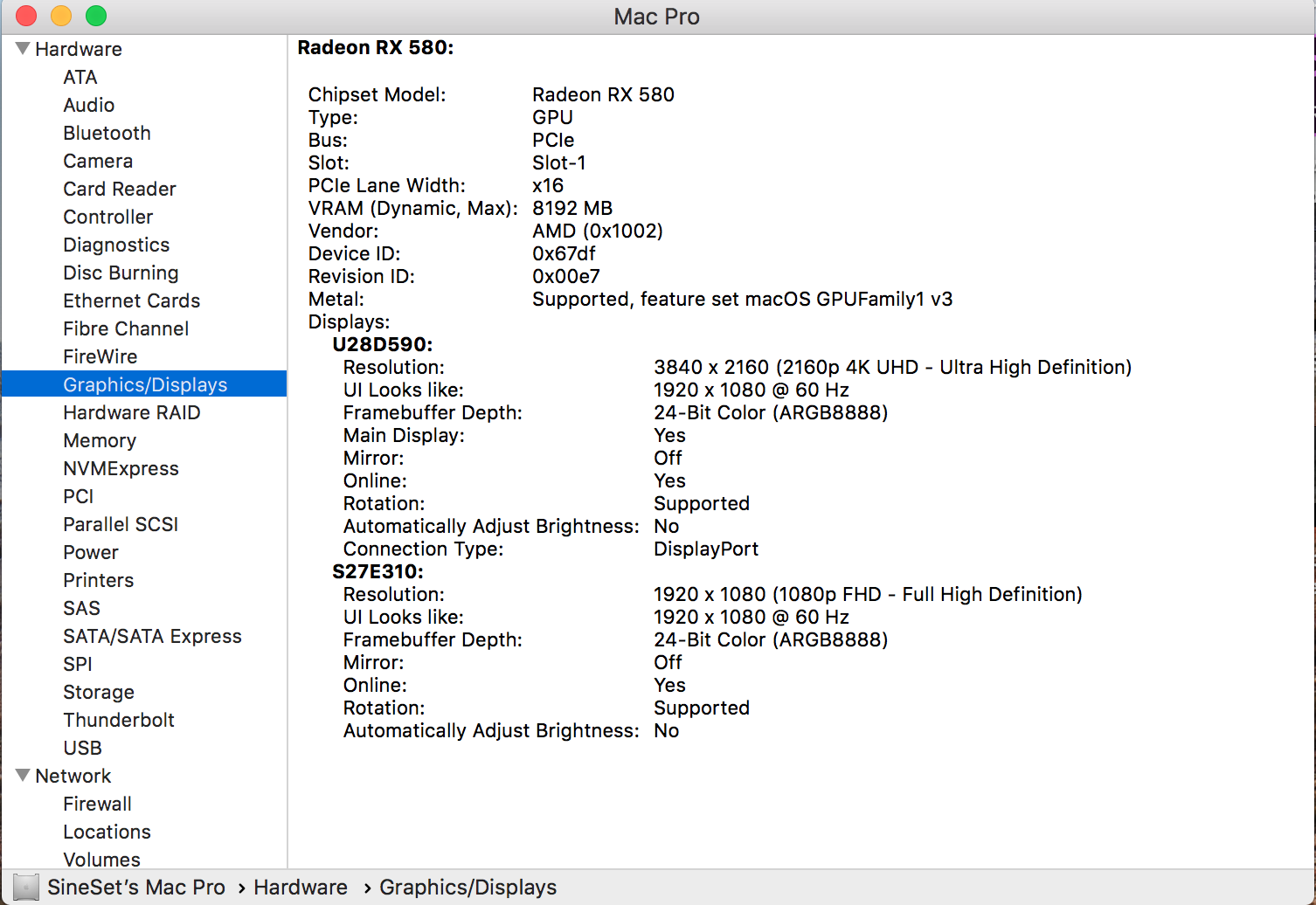This screenshot has height=905, width=1316.
Task: Open the Bluetooth hardware entry
Action: point(107,133)
